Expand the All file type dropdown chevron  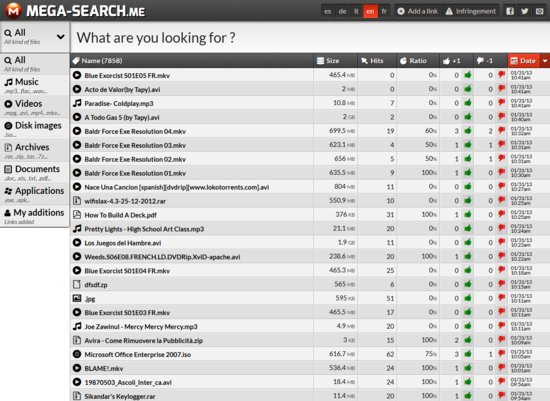(x=61, y=36)
